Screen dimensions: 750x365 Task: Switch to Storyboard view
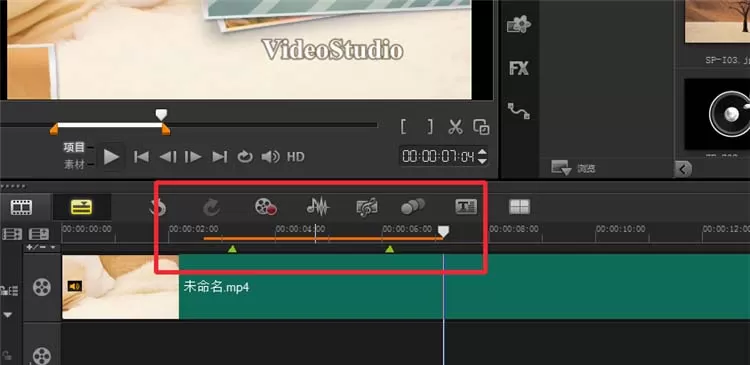click(x=22, y=207)
